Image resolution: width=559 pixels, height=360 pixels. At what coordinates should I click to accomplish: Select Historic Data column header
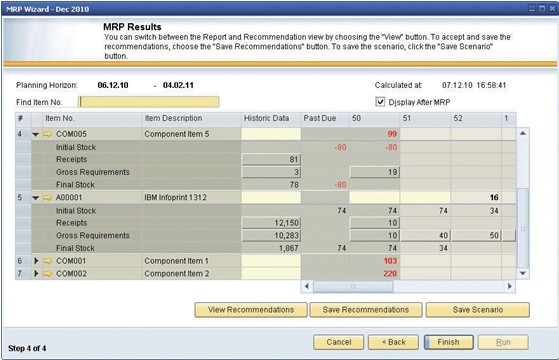pos(271,118)
